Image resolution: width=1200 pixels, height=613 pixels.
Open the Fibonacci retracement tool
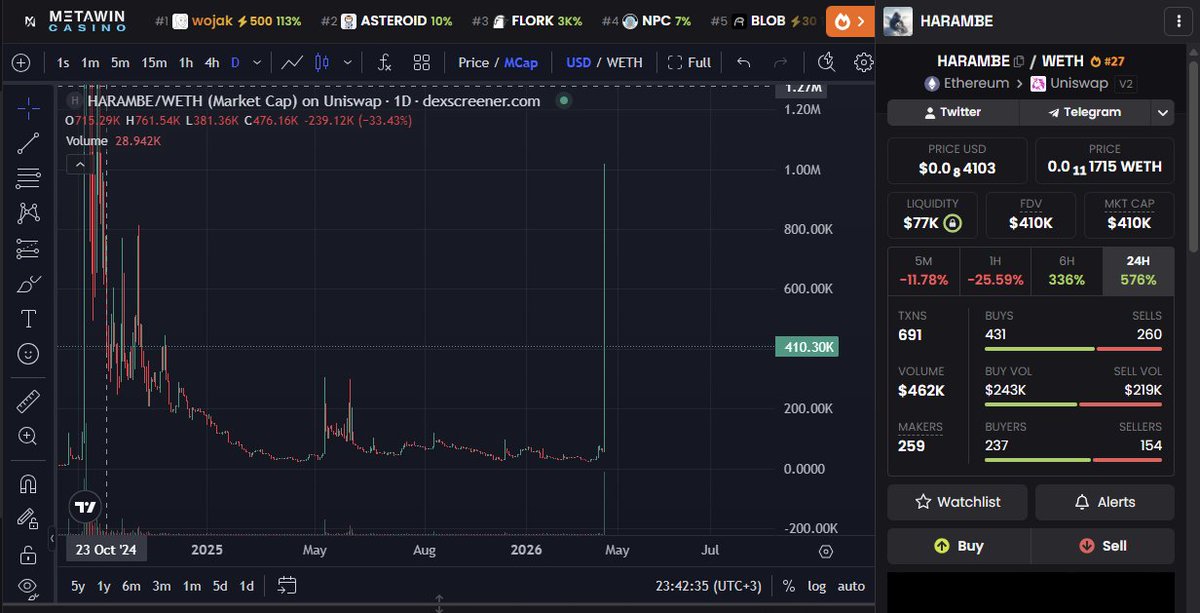[28, 178]
